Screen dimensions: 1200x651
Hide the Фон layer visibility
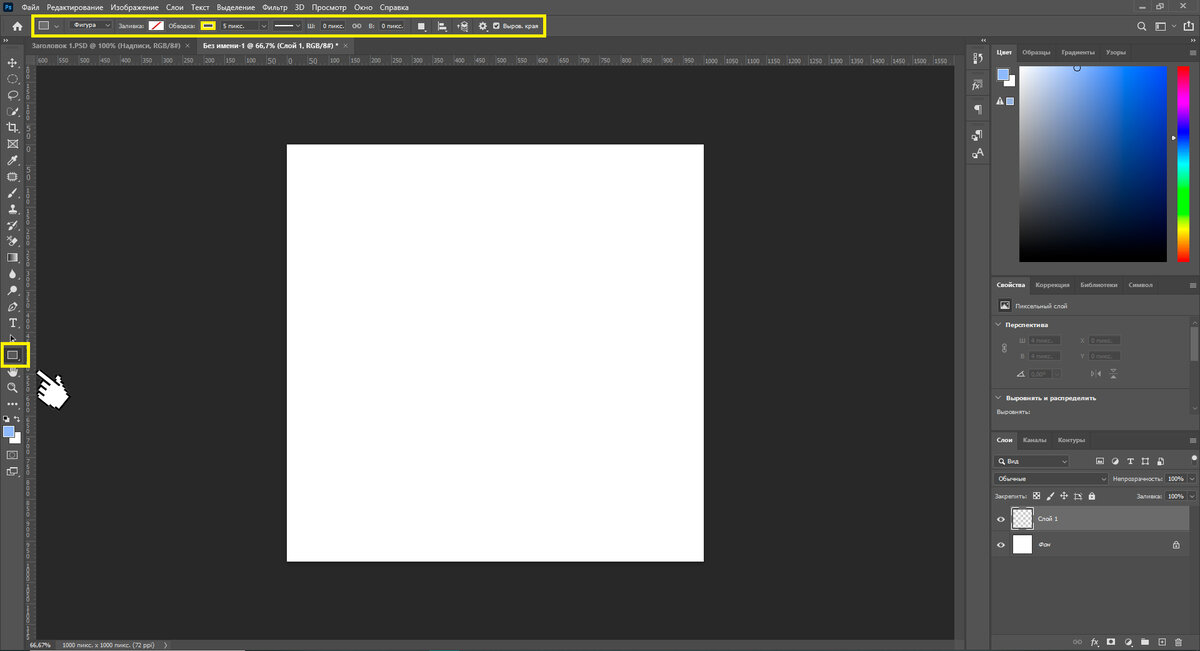(1001, 545)
